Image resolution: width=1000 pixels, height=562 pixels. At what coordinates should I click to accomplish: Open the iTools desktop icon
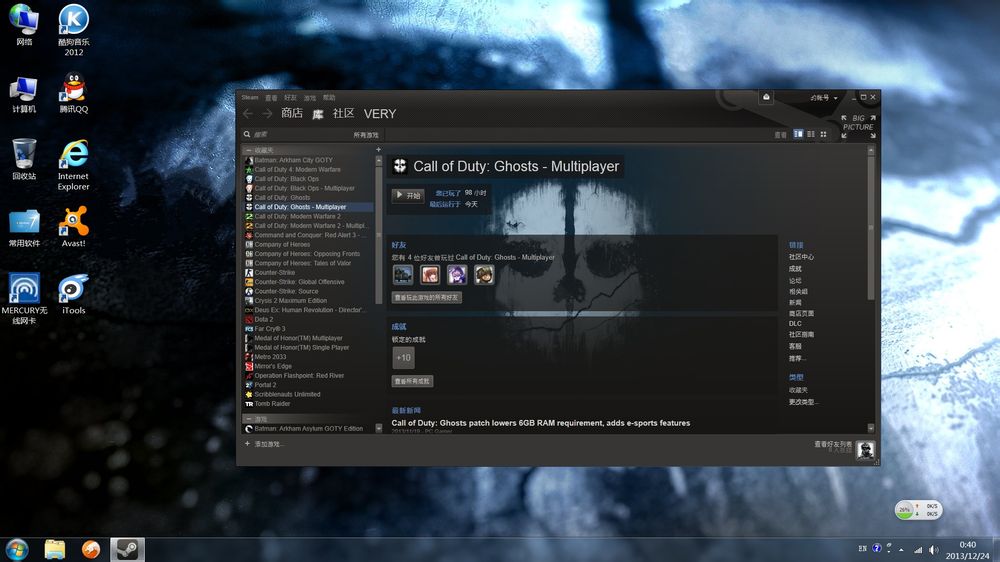pyautogui.click(x=73, y=294)
